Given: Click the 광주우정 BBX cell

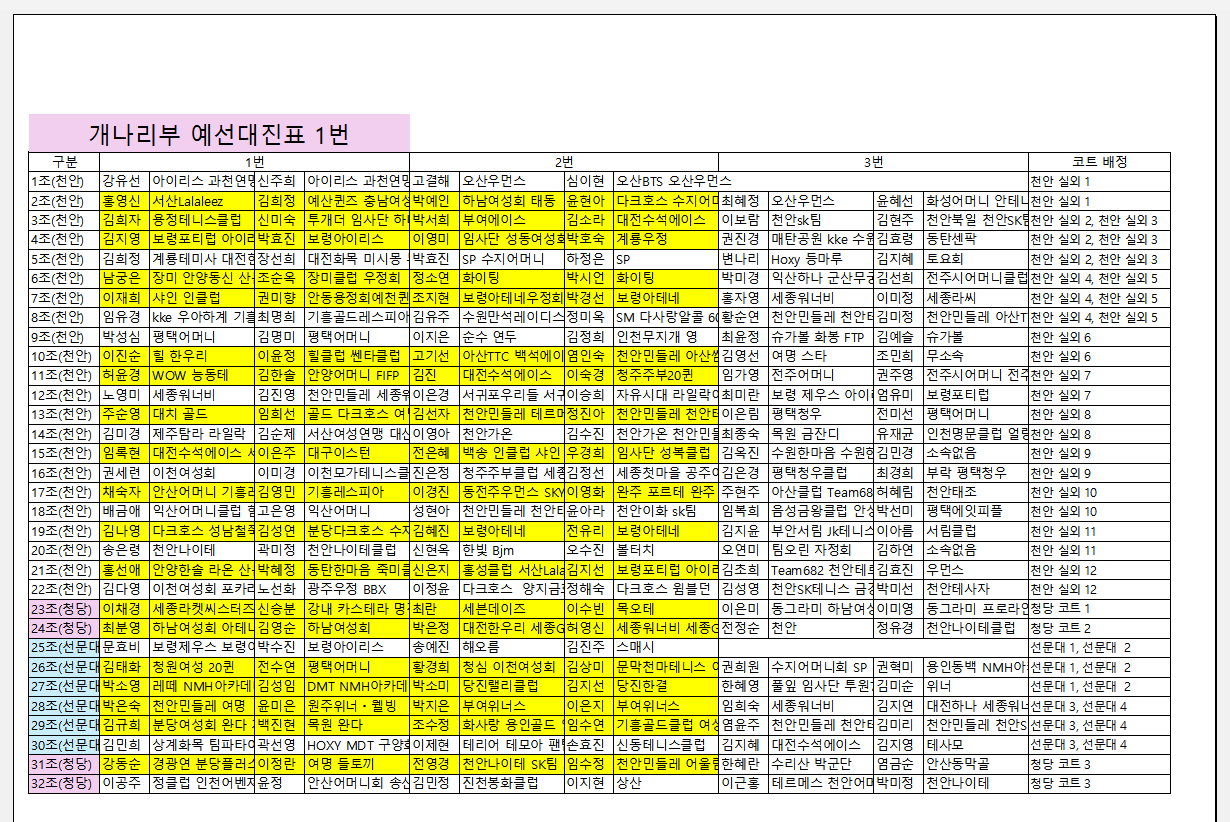Looking at the screenshot, I should 356,590.
